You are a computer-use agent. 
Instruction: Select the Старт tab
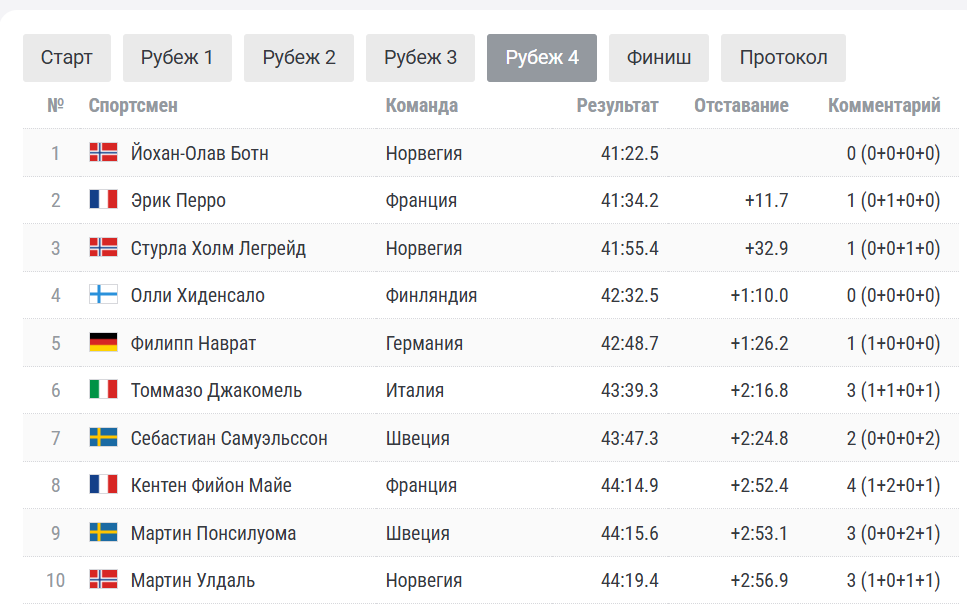[x=66, y=58]
